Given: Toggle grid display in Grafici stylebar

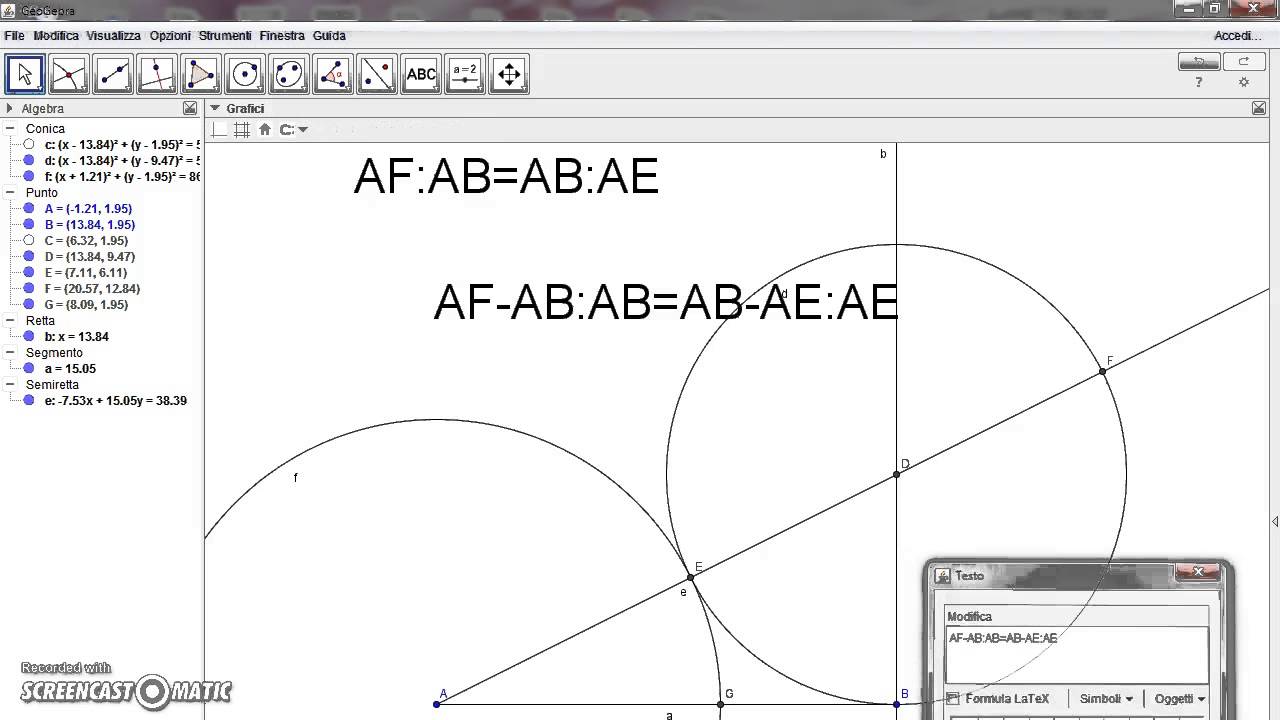Looking at the screenshot, I should pyautogui.click(x=242, y=129).
